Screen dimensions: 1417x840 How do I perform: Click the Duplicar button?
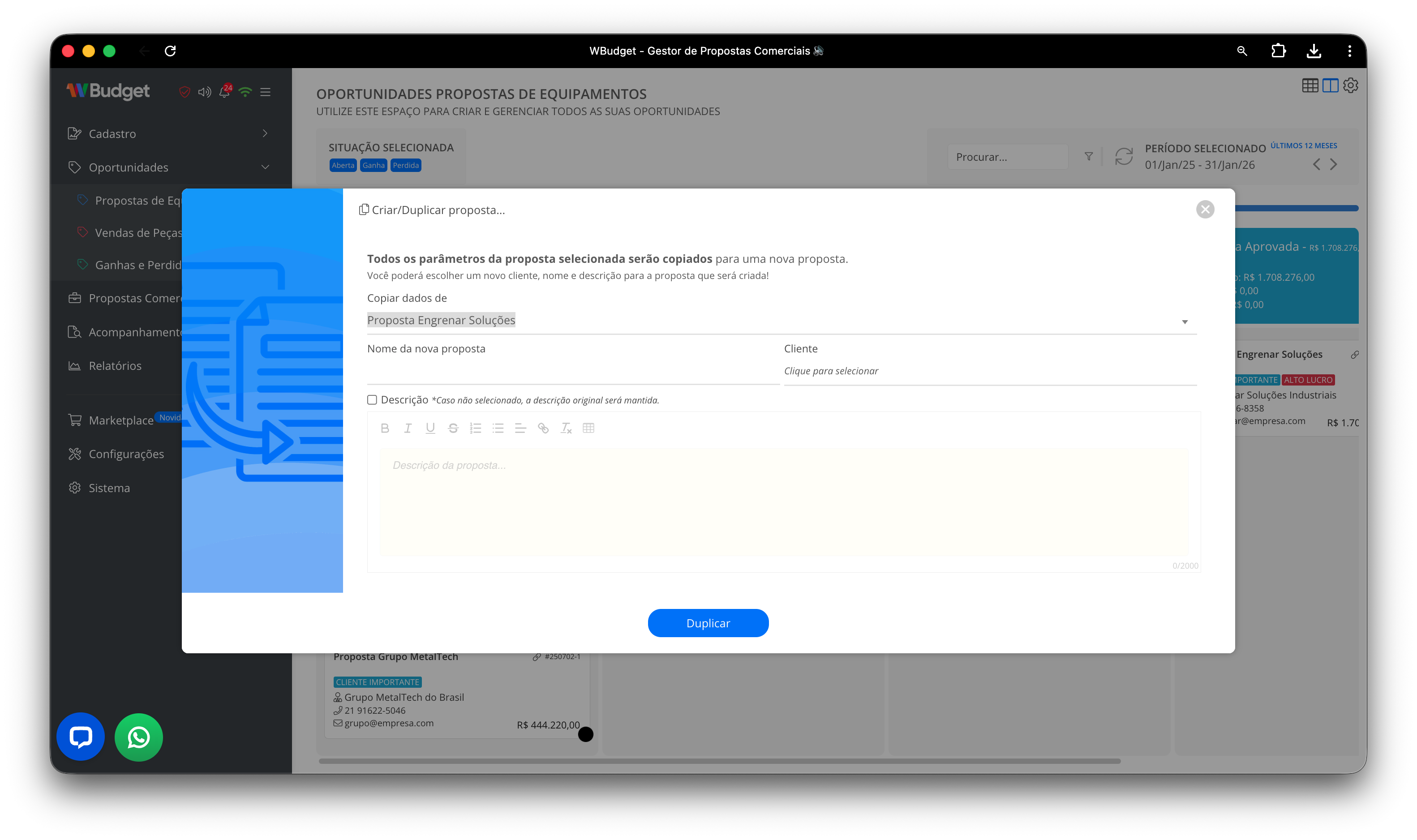click(708, 623)
